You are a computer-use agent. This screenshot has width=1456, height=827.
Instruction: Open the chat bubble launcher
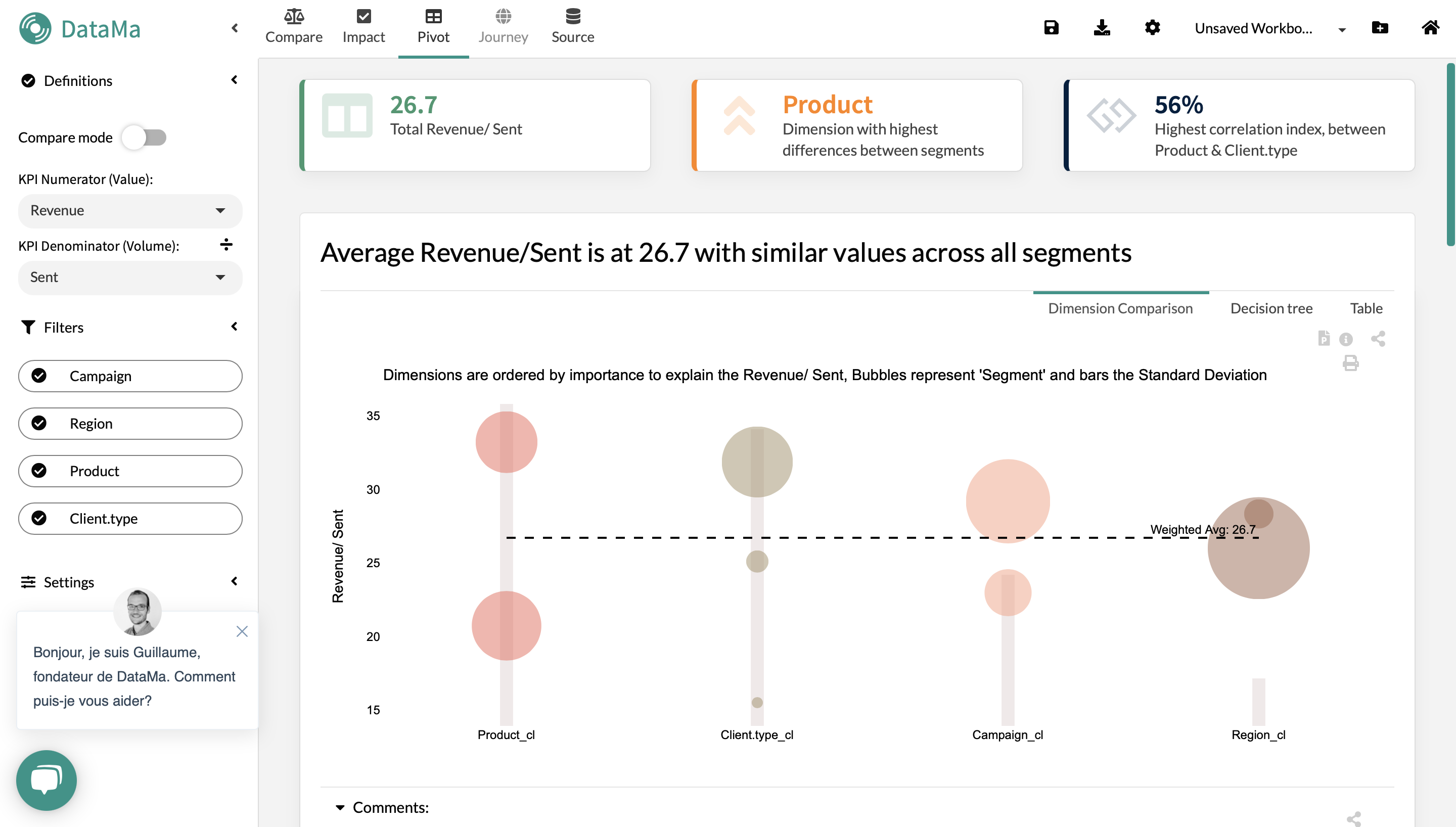pos(47,780)
